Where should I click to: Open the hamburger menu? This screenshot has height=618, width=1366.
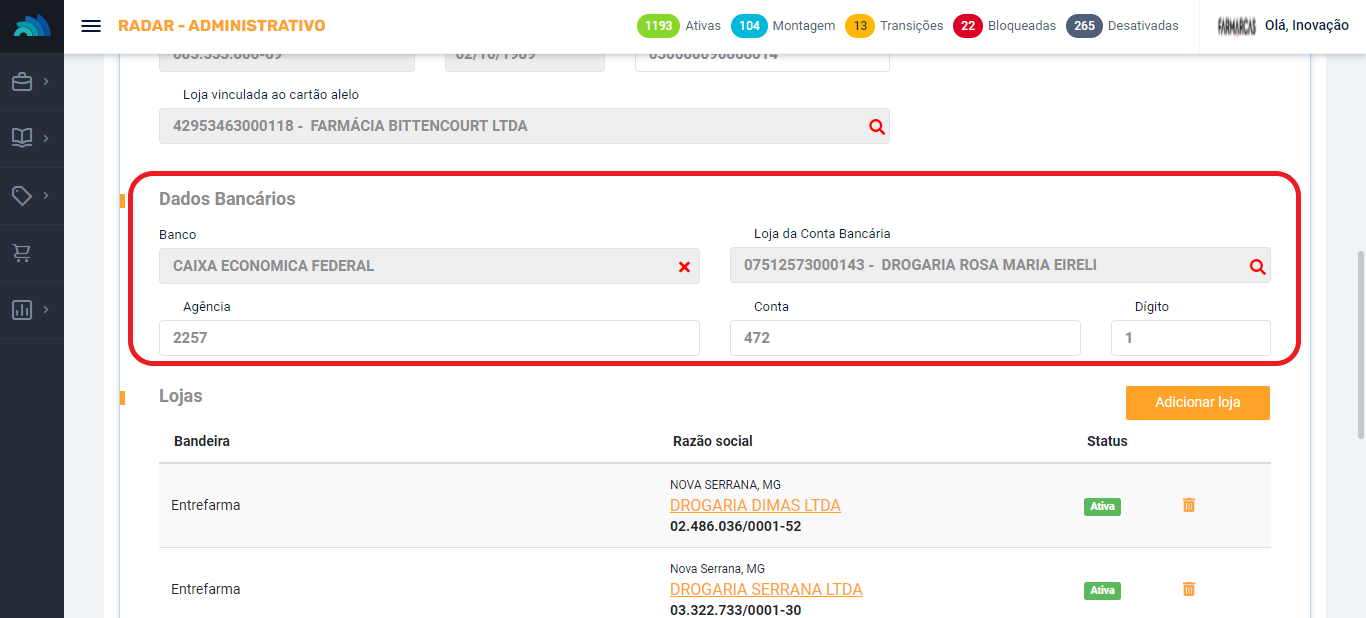pos(91,26)
